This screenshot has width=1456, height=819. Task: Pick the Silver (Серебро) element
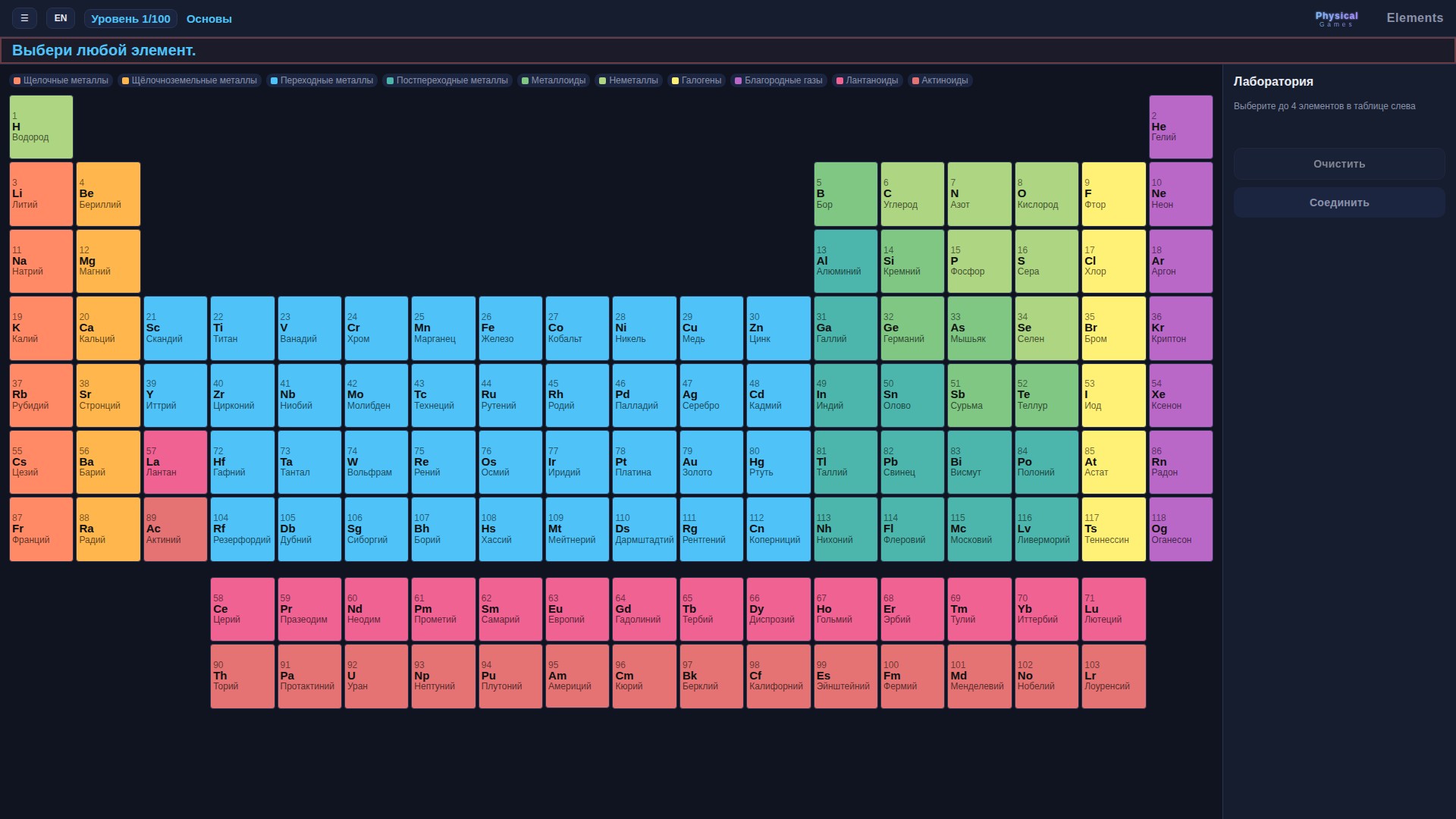point(711,395)
